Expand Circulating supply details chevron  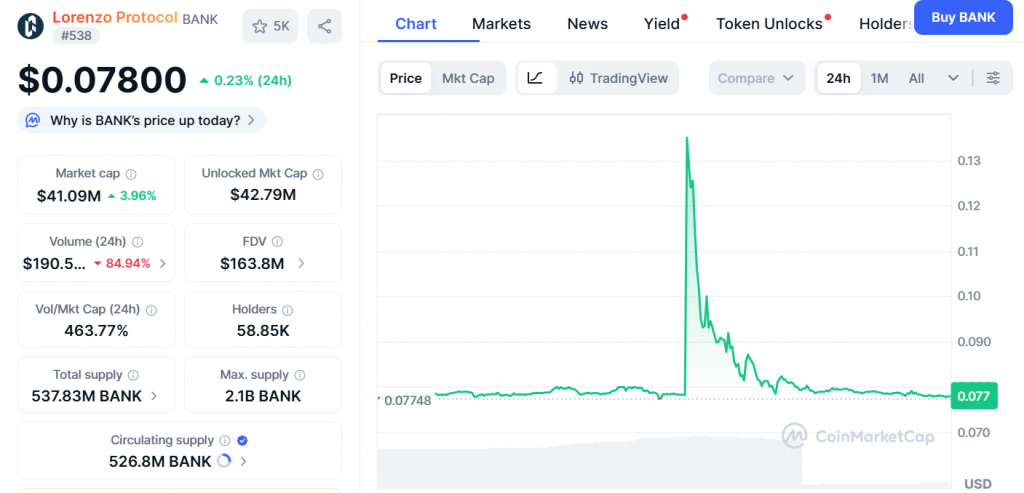click(243, 462)
